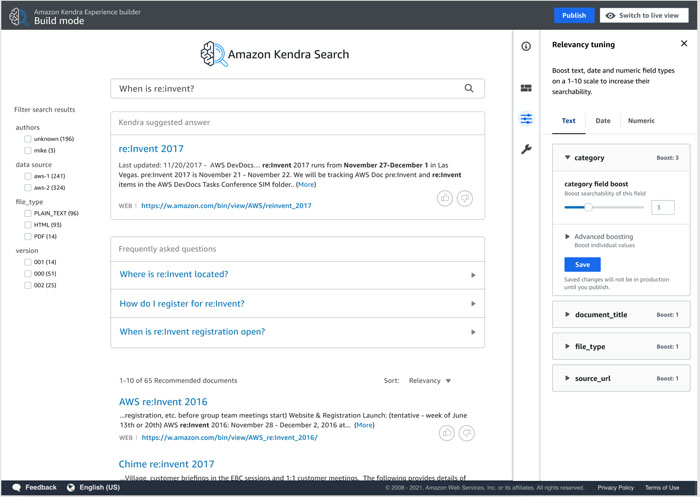Image resolution: width=700 pixels, height=497 pixels.
Task: Switch to the Text tab
Action: click(x=568, y=121)
